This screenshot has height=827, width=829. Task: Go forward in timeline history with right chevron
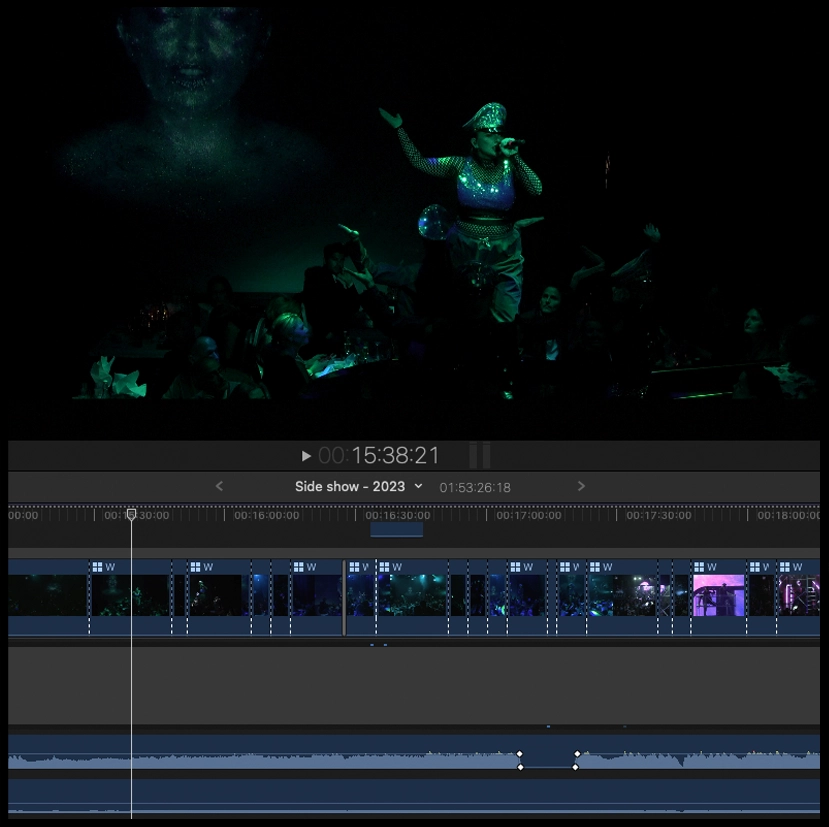point(581,486)
